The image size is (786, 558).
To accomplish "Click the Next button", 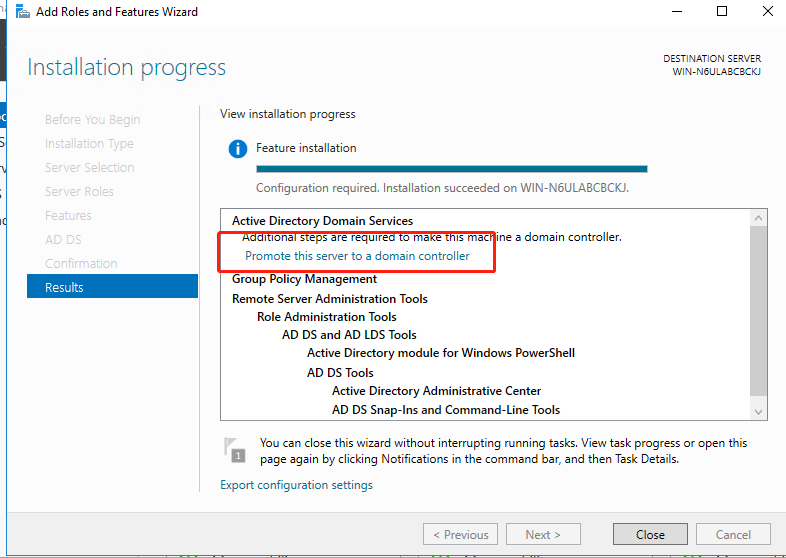I will pos(543,534).
